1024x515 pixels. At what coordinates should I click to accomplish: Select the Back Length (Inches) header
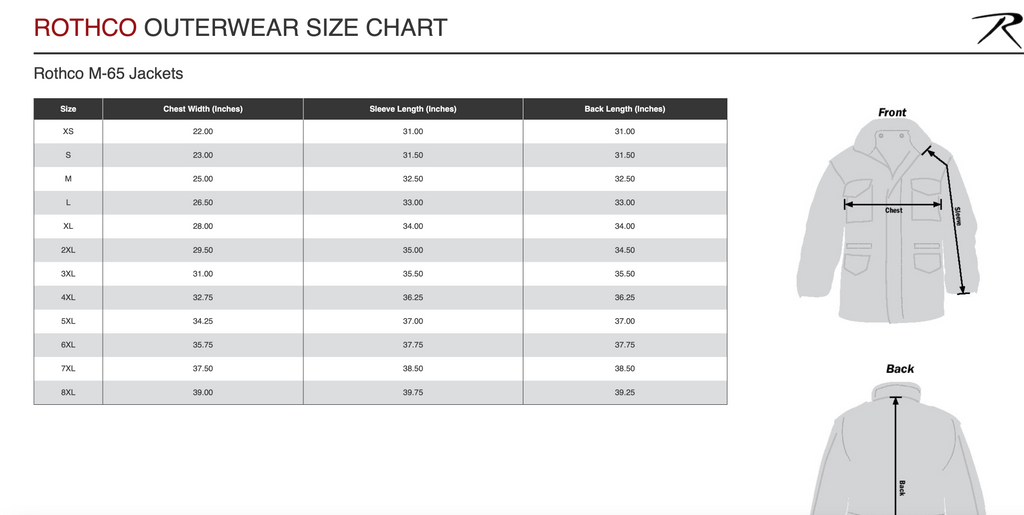625,109
